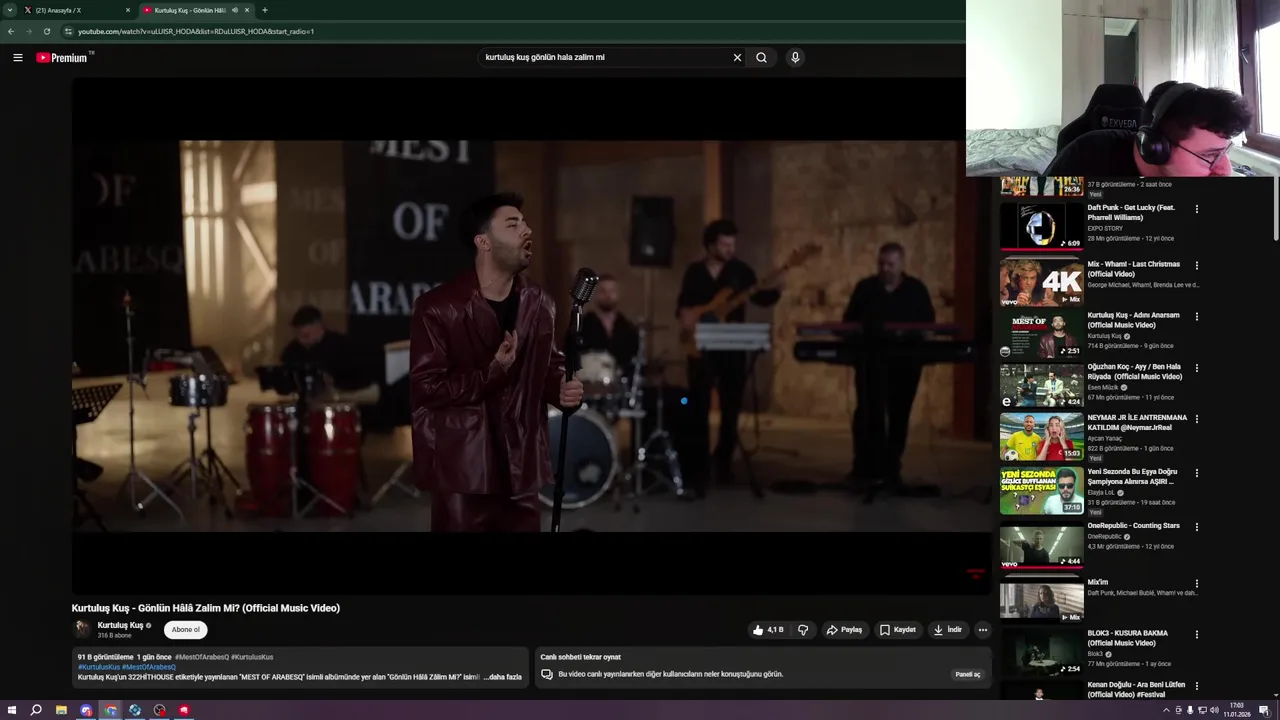Open File Explorer from taskbar

tap(61, 710)
